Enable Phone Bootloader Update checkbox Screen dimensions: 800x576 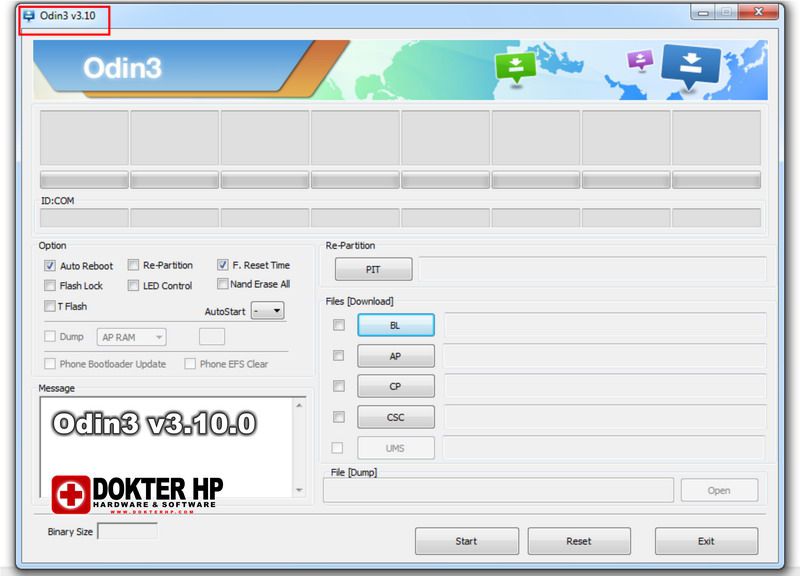click(49, 364)
